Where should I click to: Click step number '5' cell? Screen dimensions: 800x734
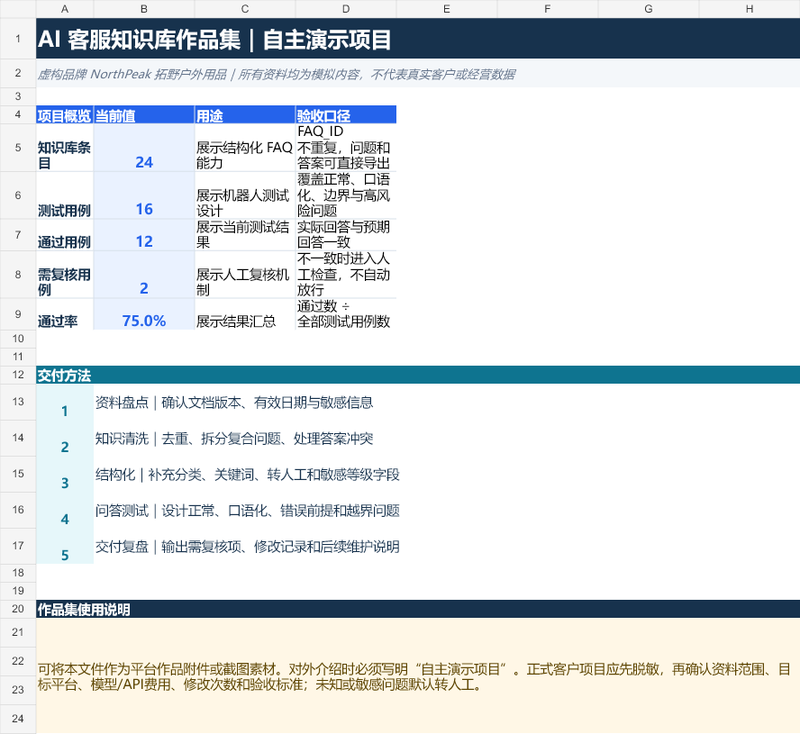65,546
